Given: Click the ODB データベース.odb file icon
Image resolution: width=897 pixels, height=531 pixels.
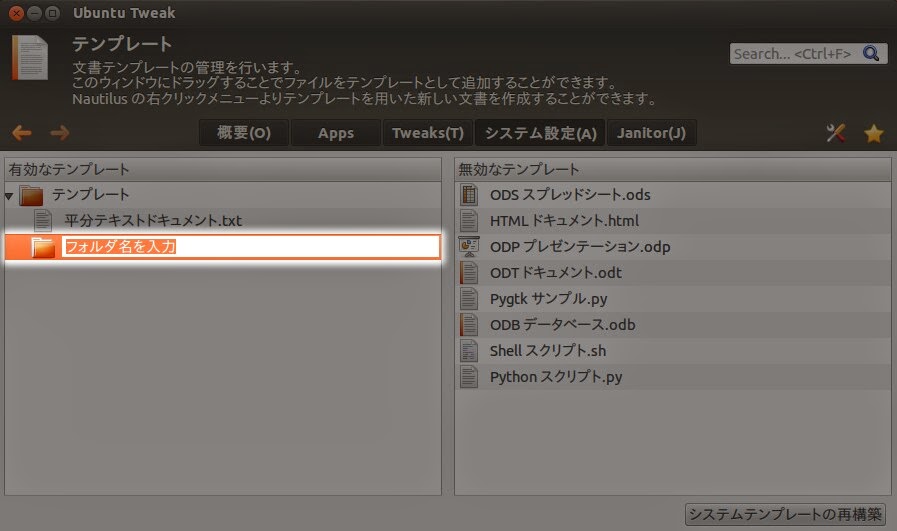Looking at the screenshot, I should pyautogui.click(x=469, y=324).
